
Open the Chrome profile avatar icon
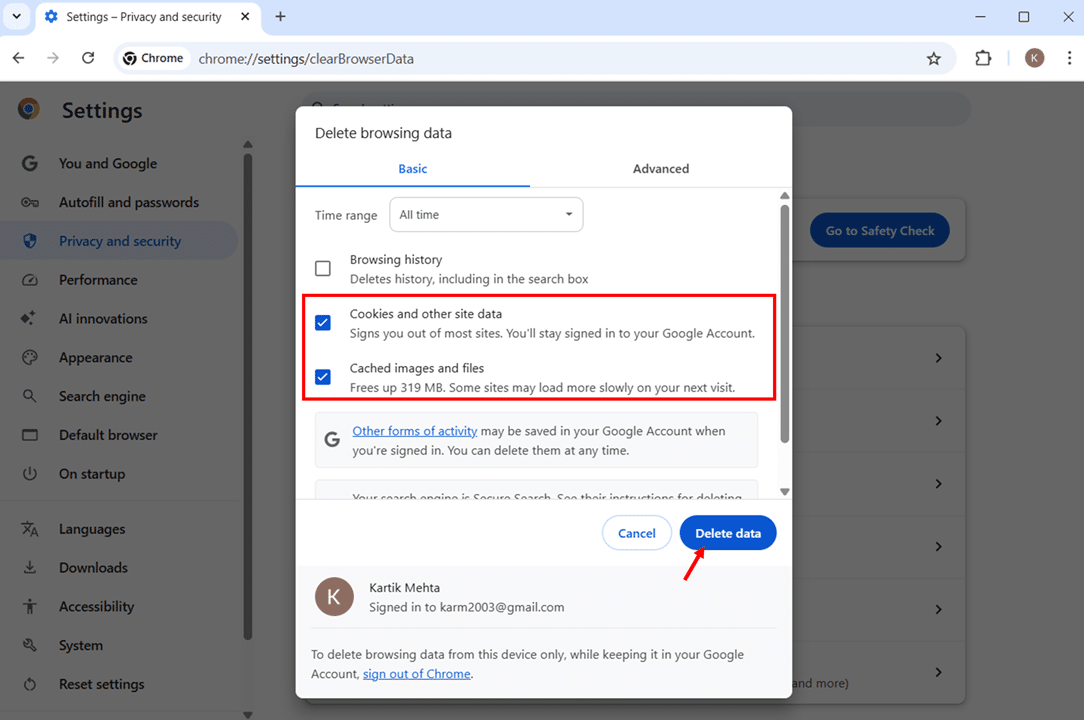(1034, 58)
